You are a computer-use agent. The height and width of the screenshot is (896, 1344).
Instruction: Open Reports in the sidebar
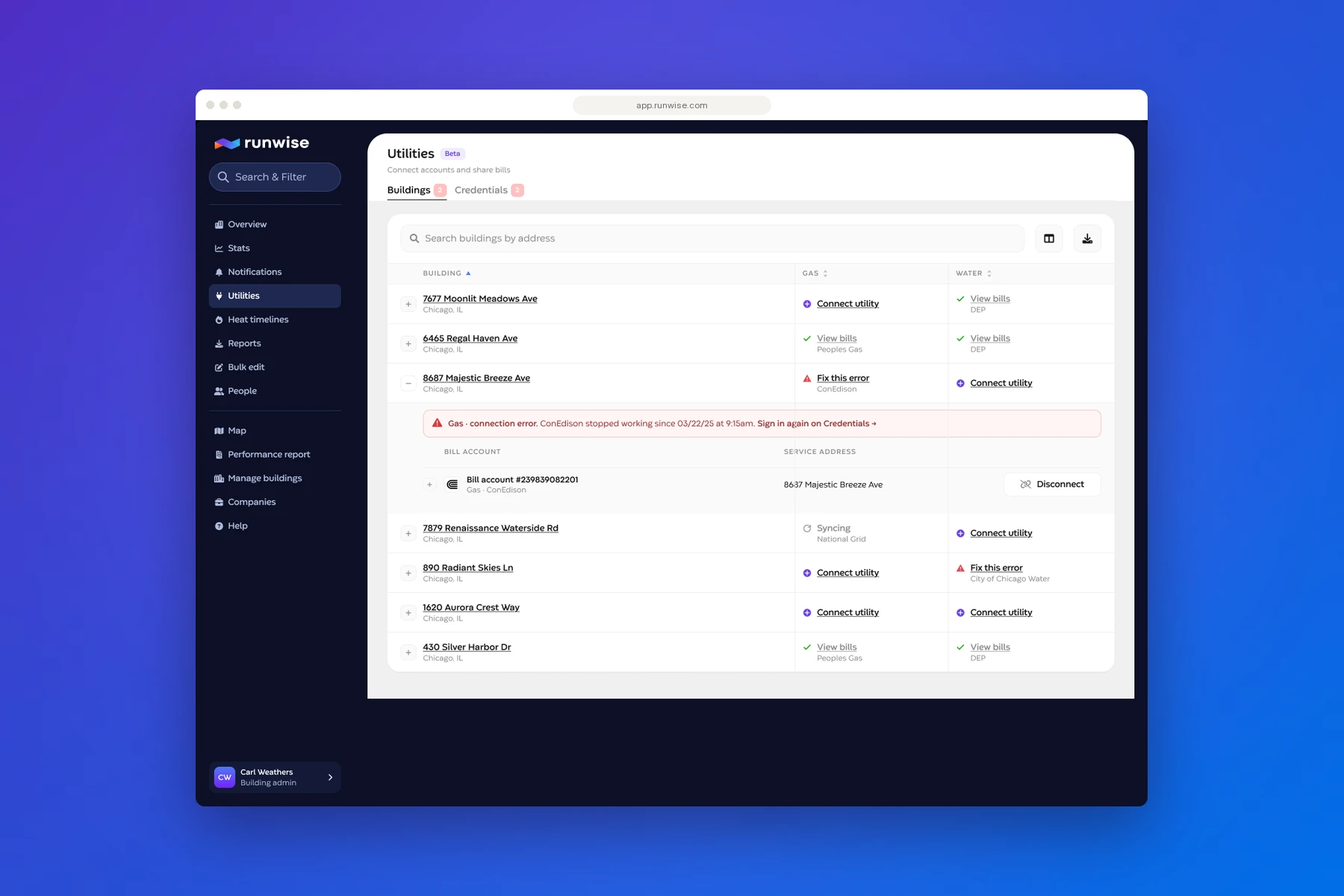[275, 343]
